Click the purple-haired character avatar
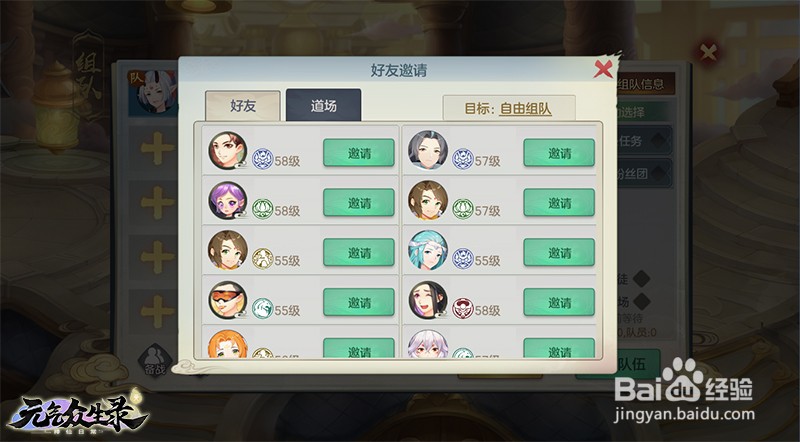The height and width of the screenshot is (442, 800). coord(228,201)
